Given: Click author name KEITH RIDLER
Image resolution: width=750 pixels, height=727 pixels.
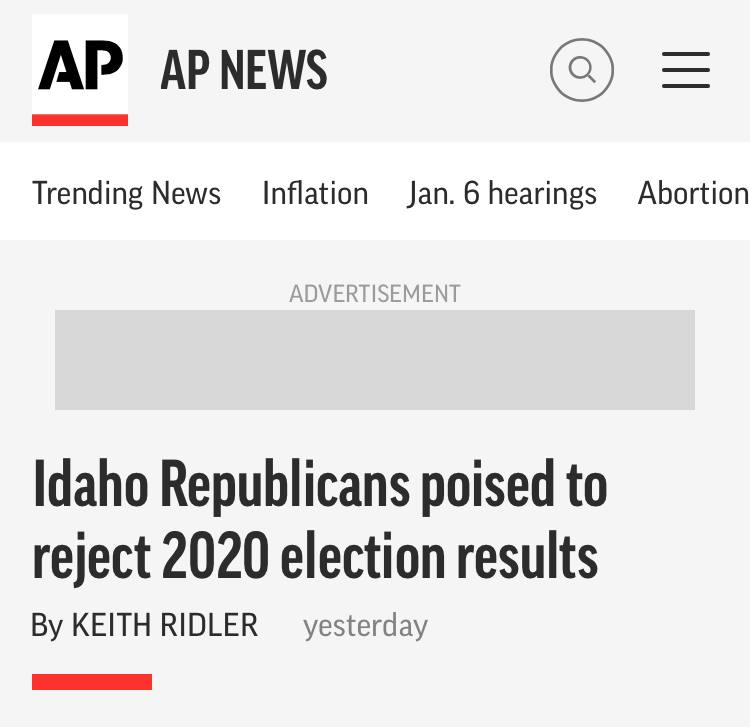Looking at the screenshot, I should coord(165,626).
